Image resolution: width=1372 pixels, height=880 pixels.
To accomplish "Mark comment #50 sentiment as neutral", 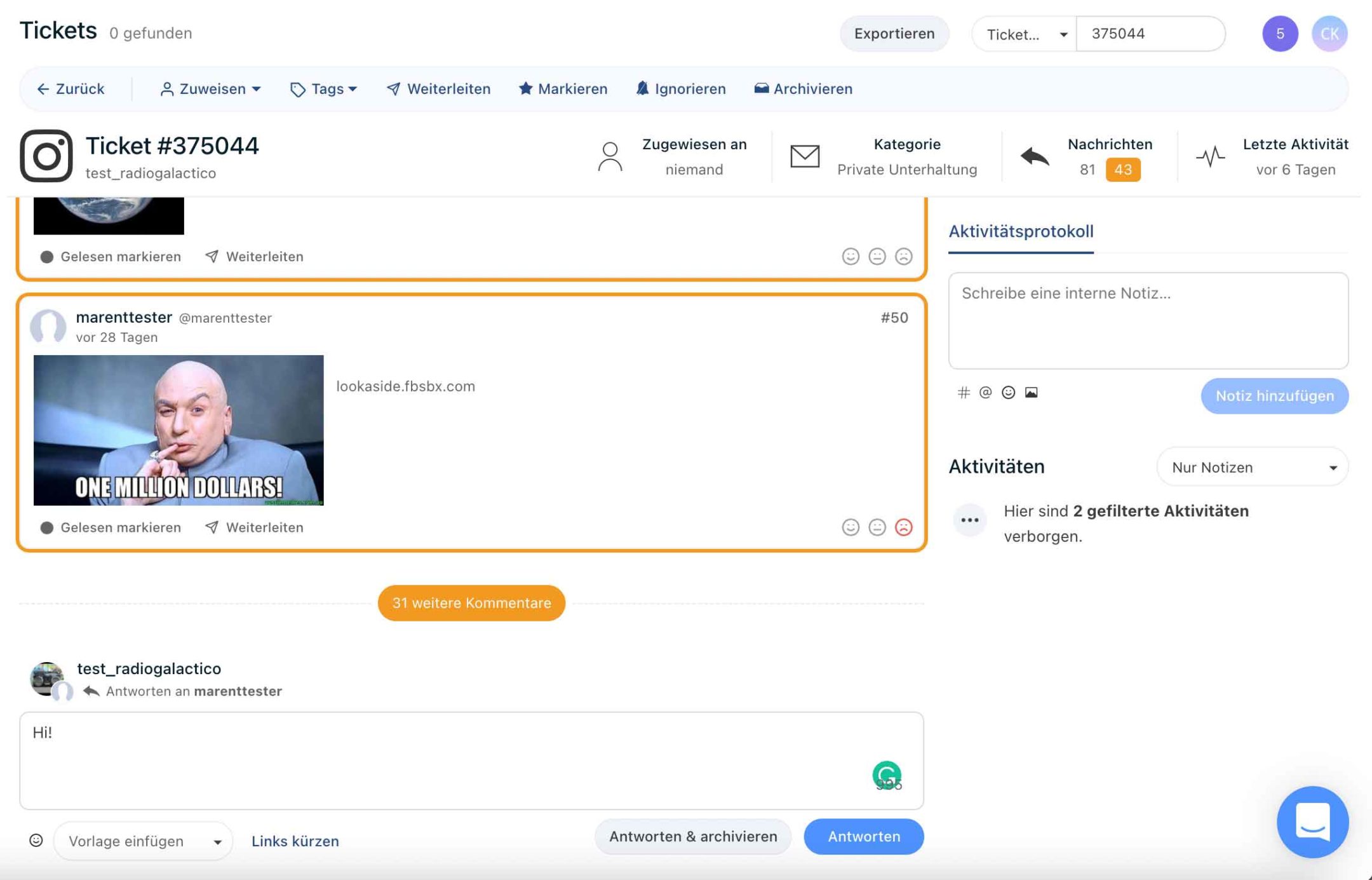I will [x=877, y=527].
